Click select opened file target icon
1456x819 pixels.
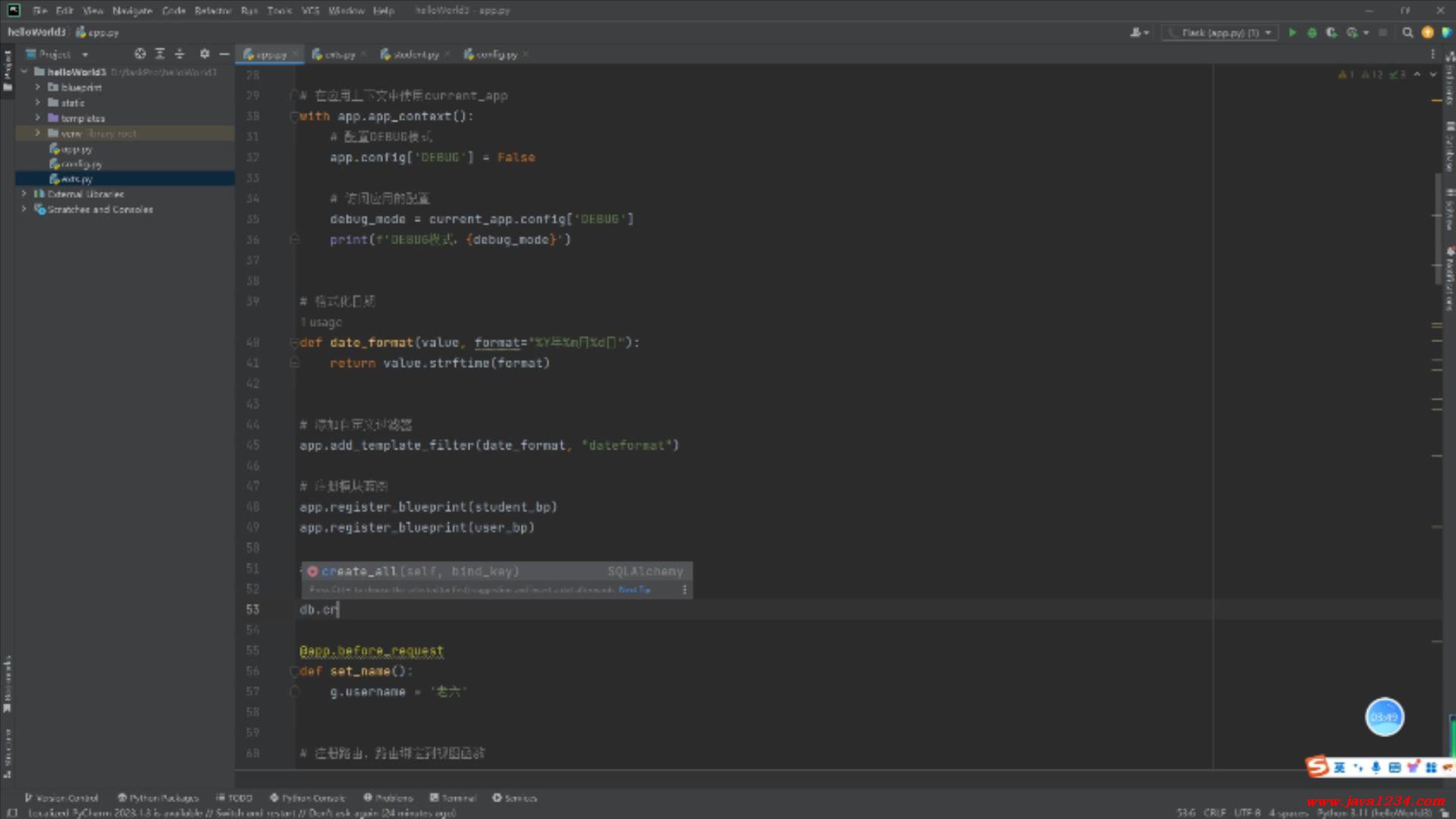[x=140, y=54]
